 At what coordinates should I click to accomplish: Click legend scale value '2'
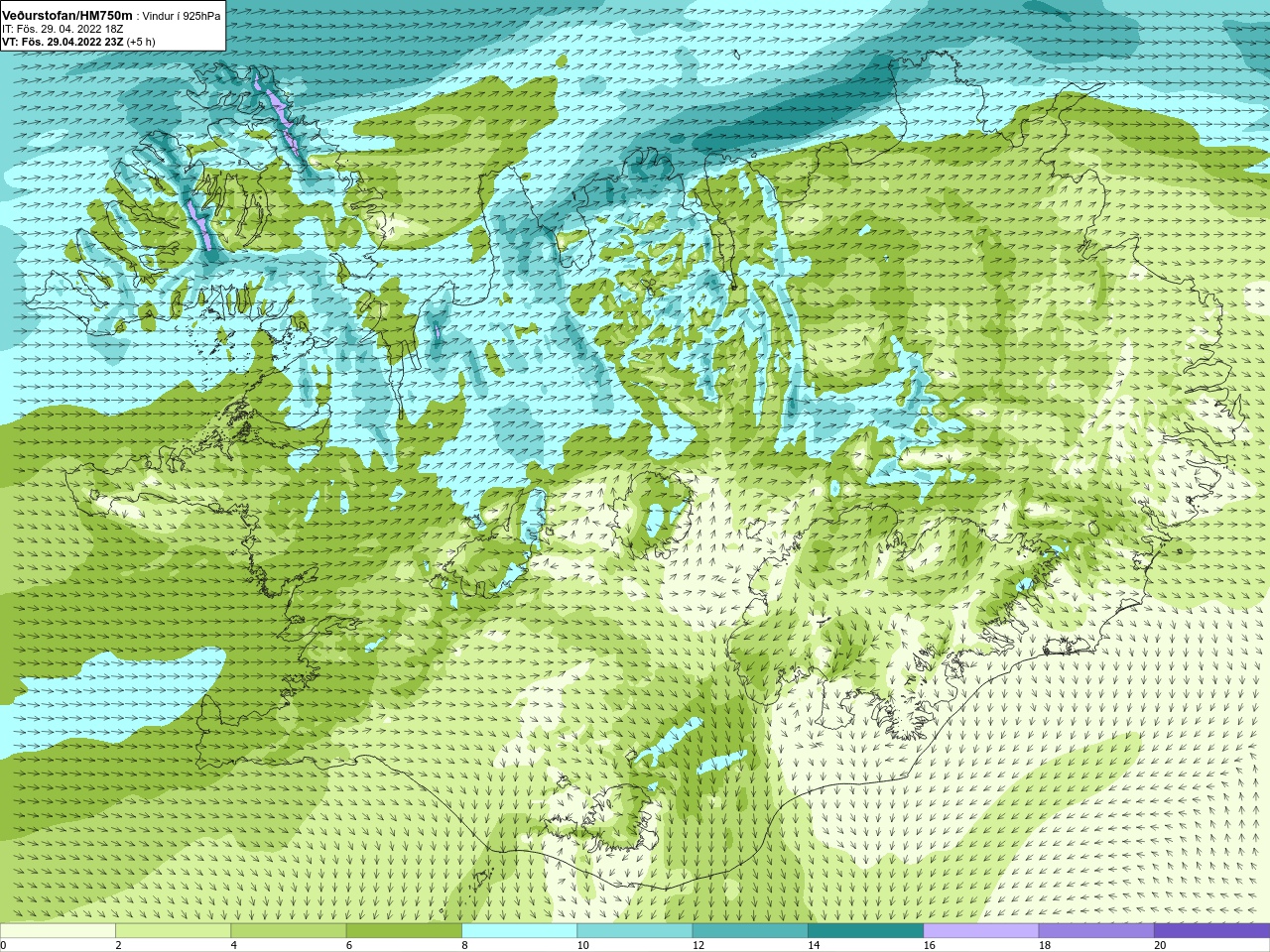(118, 945)
